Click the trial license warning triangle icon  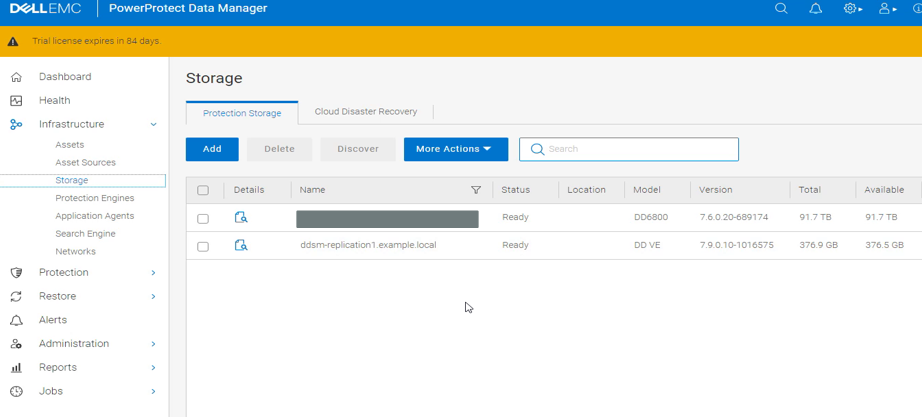point(13,42)
